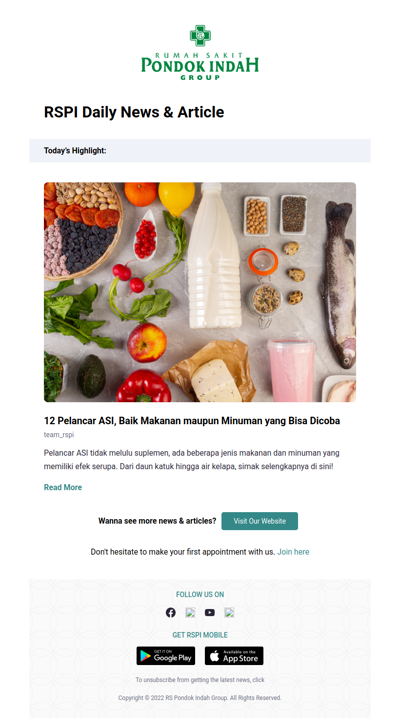Viewport: 400px width, 718px height.
Task: Click the Pondok Indah green cross logo
Action: click(200, 35)
